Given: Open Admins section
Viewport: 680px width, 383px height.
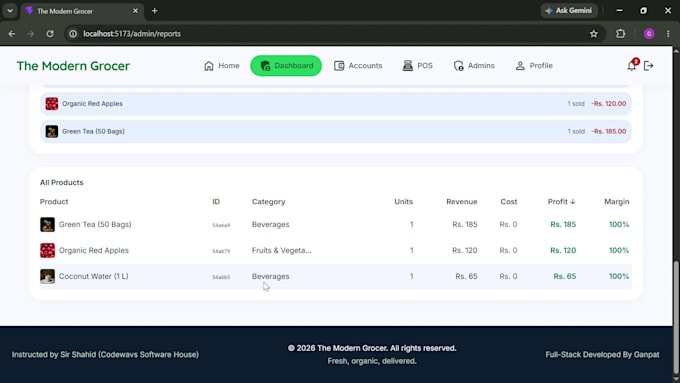Looking at the screenshot, I should click(x=474, y=65).
